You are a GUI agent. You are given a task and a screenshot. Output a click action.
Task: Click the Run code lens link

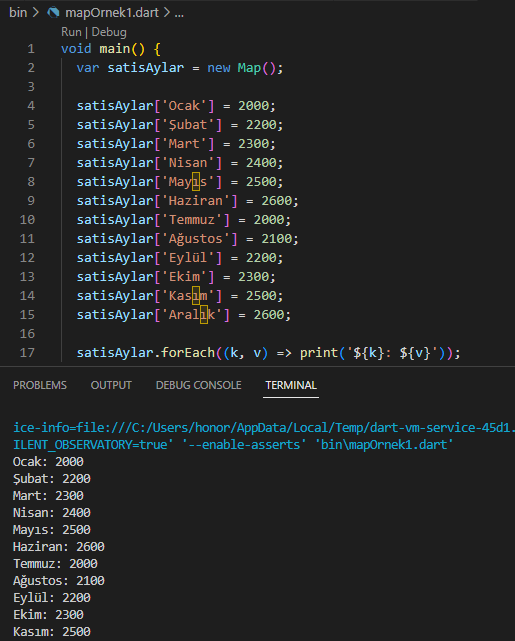click(x=72, y=32)
